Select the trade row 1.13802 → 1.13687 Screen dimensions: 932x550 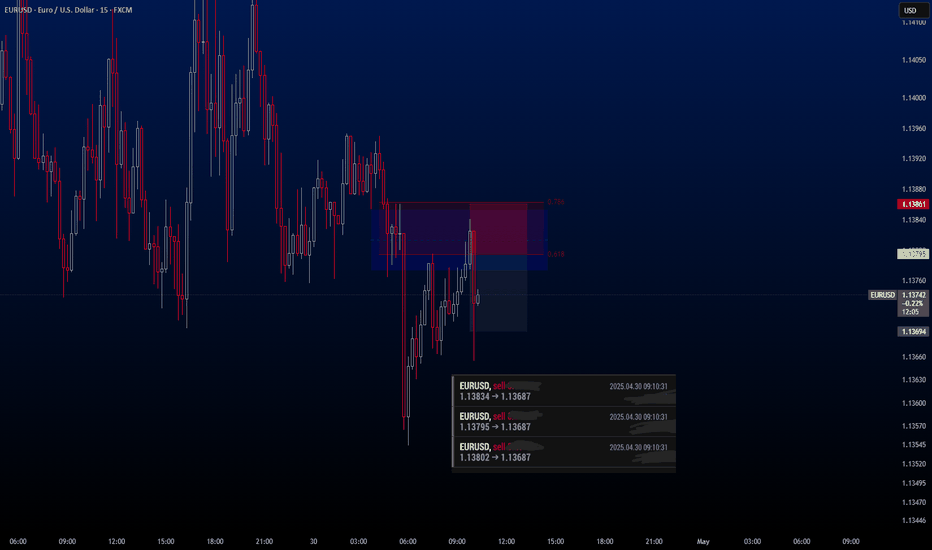pyautogui.click(x=564, y=452)
